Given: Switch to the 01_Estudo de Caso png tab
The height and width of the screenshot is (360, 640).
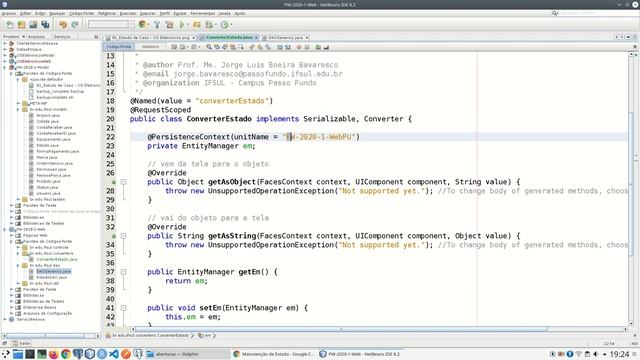Looking at the screenshot, I should tap(150, 38).
